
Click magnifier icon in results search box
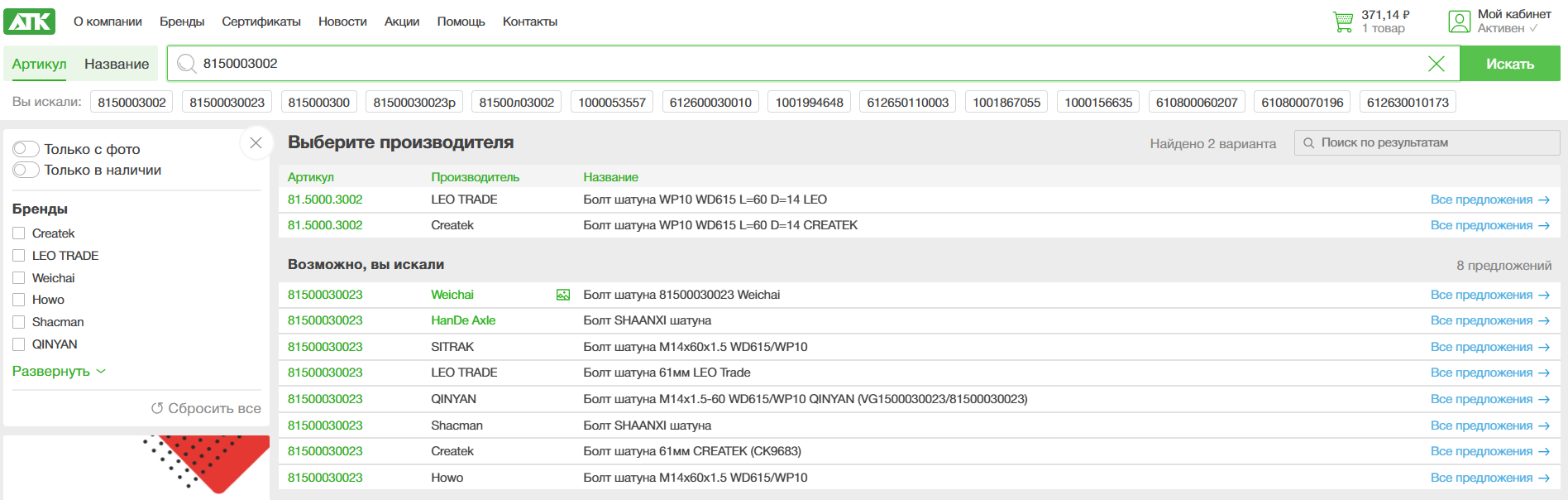[x=1309, y=143]
